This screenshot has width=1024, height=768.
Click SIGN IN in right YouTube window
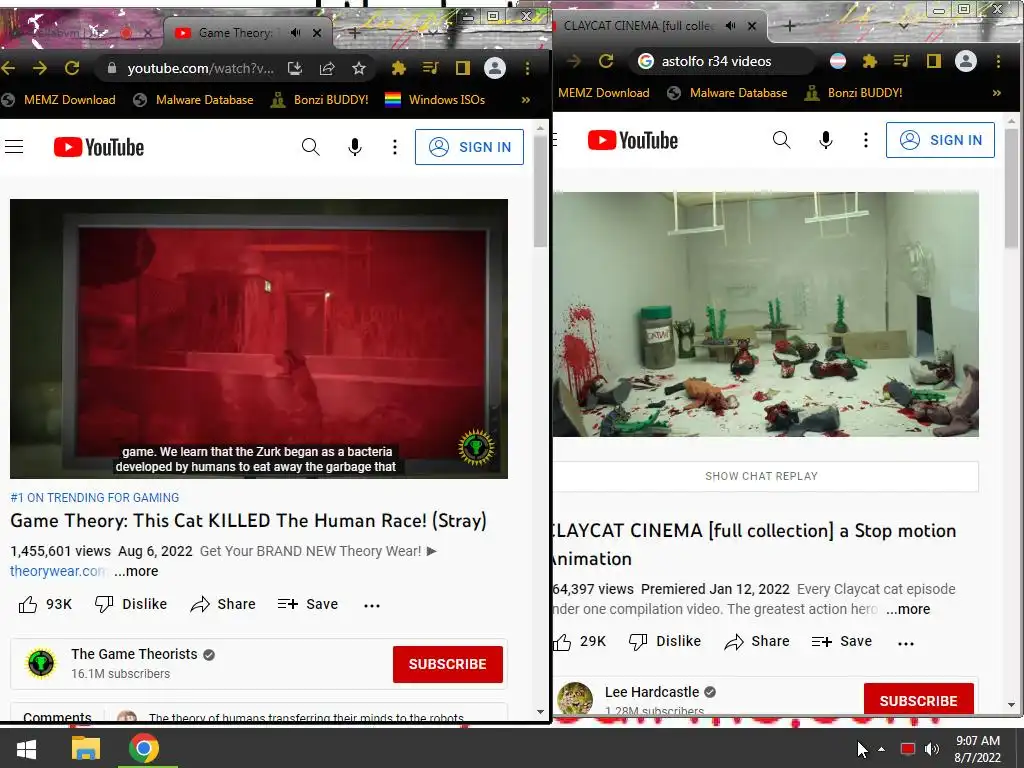940,140
